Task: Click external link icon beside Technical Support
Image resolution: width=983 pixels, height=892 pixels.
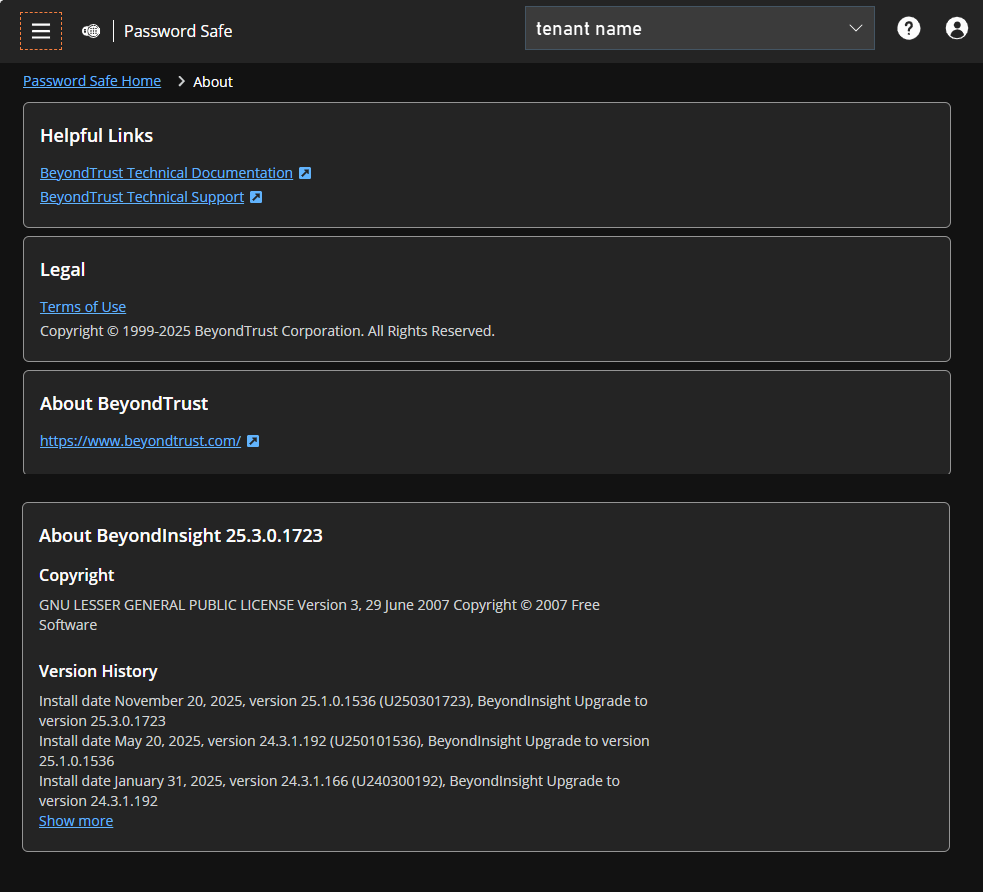Action: pos(256,197)
